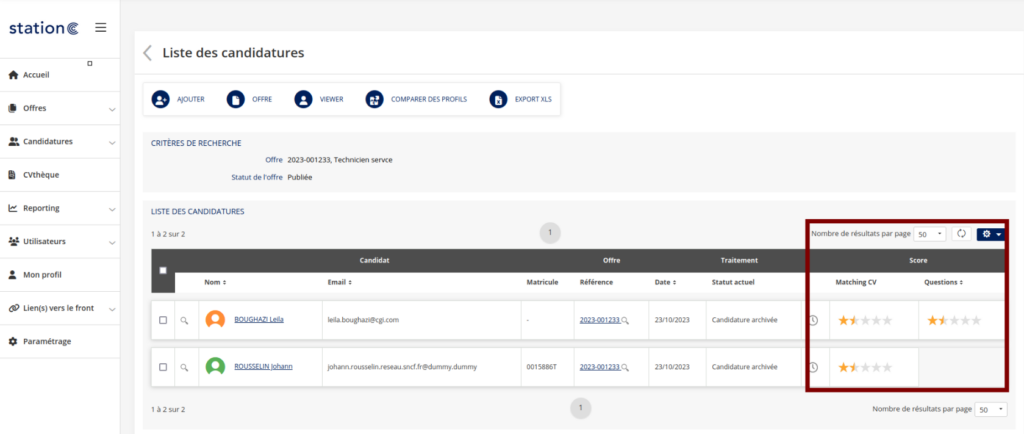Sort the table by Nom column

215,282
